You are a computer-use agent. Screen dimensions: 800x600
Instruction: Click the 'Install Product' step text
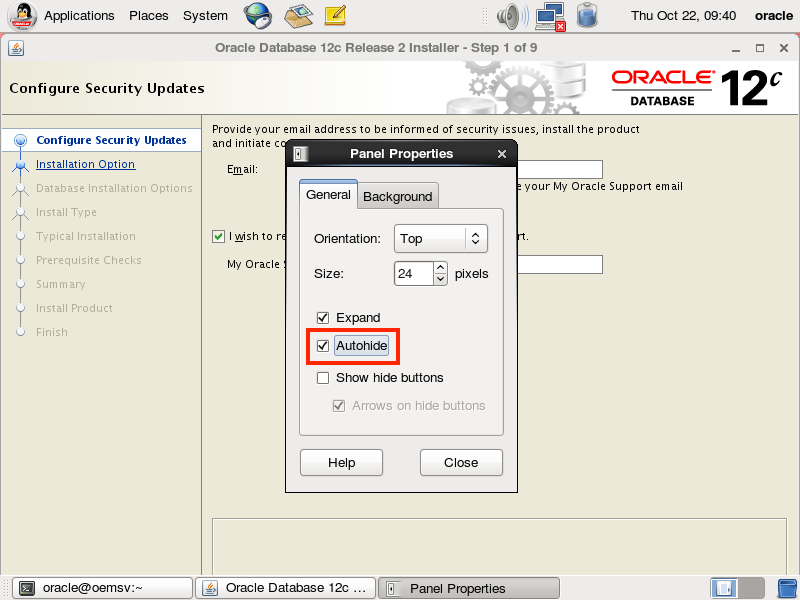(74, 308)
